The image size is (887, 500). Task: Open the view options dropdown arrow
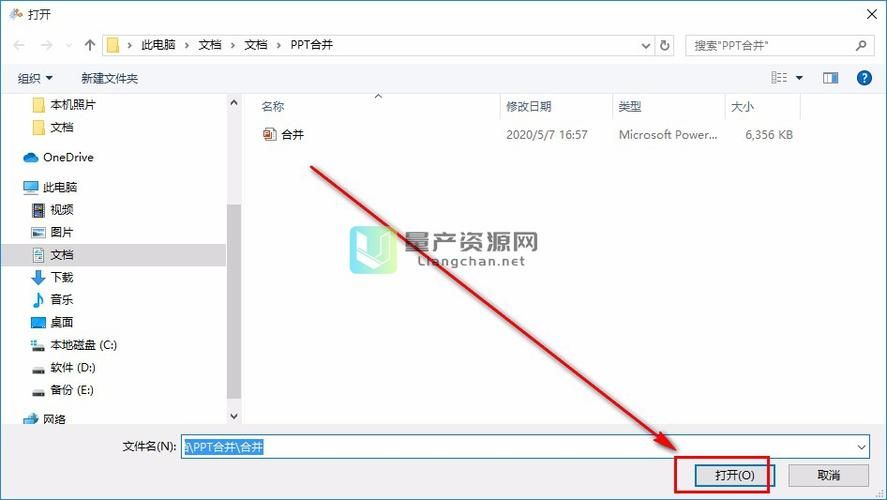pyautogui.click(x=799, y=78)
